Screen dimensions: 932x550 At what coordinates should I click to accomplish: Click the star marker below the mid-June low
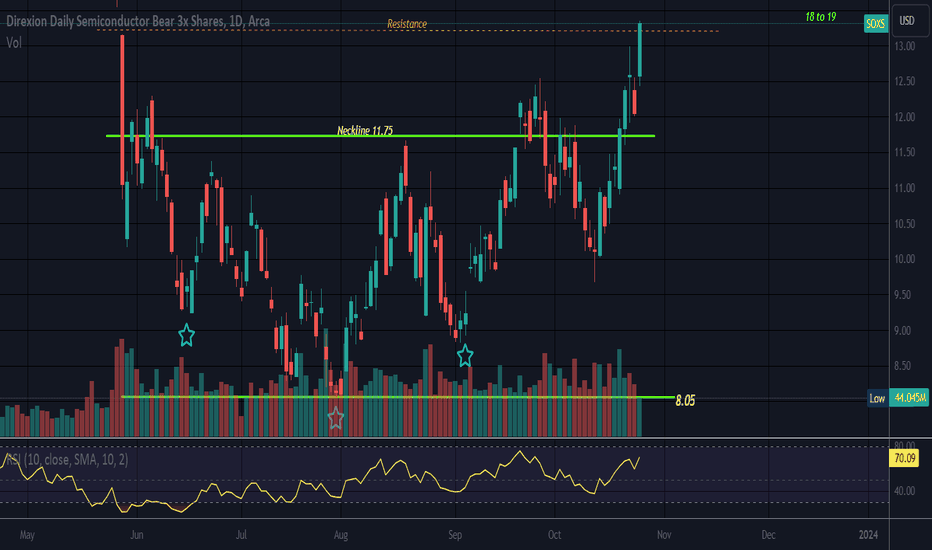coord(187,335)
